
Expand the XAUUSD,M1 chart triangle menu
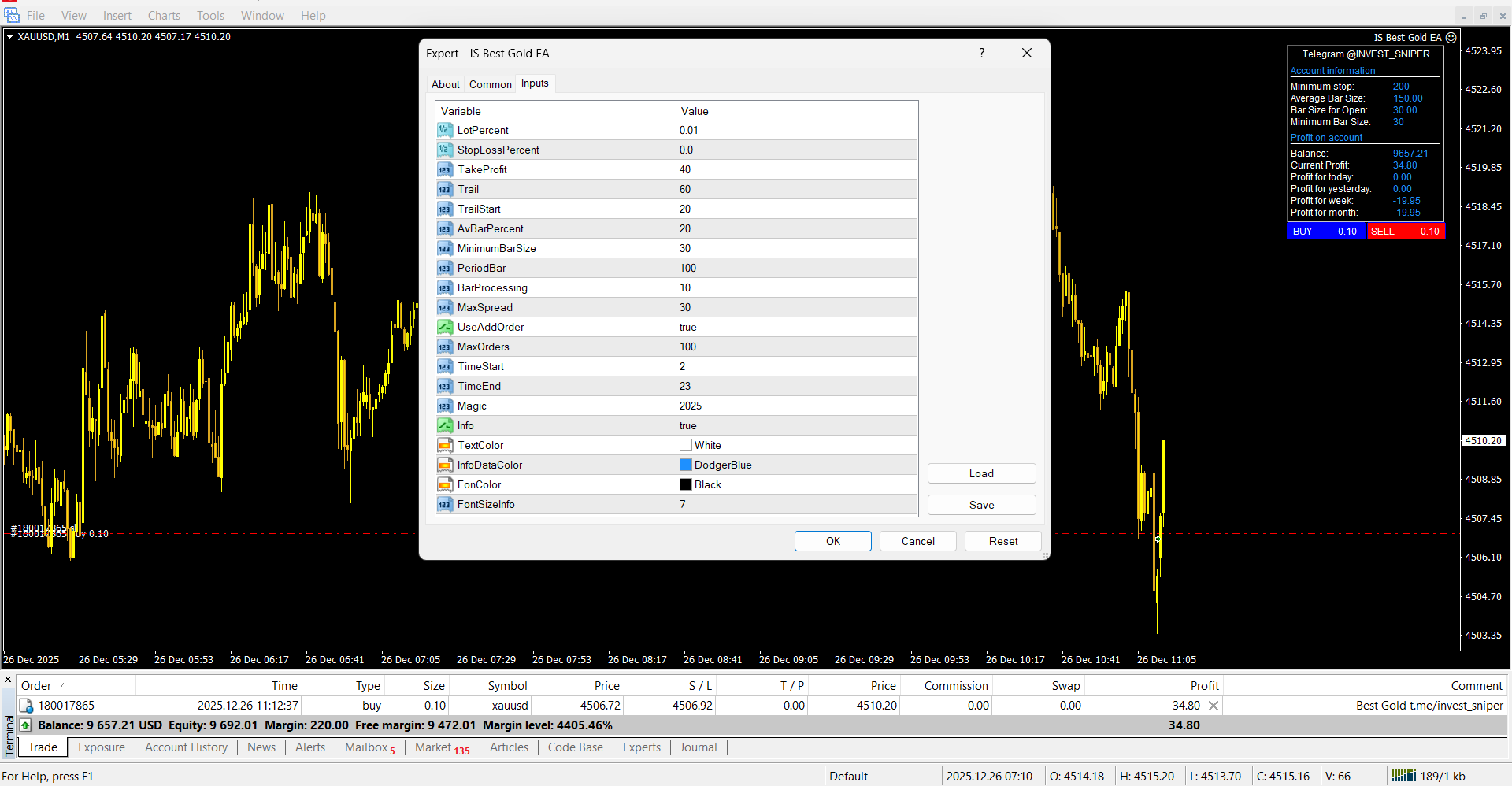[x=9, y=37]
